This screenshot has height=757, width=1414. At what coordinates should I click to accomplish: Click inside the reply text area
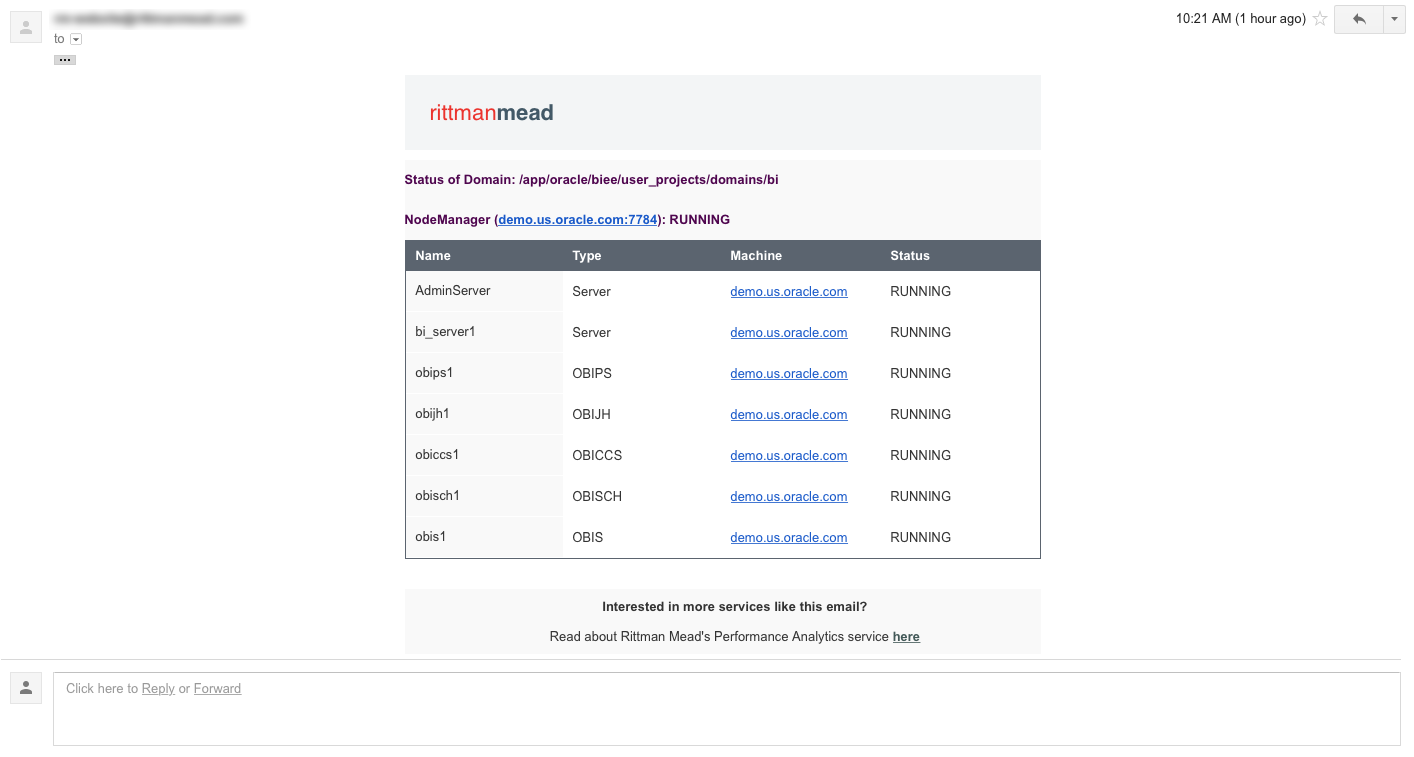point(726,709)
